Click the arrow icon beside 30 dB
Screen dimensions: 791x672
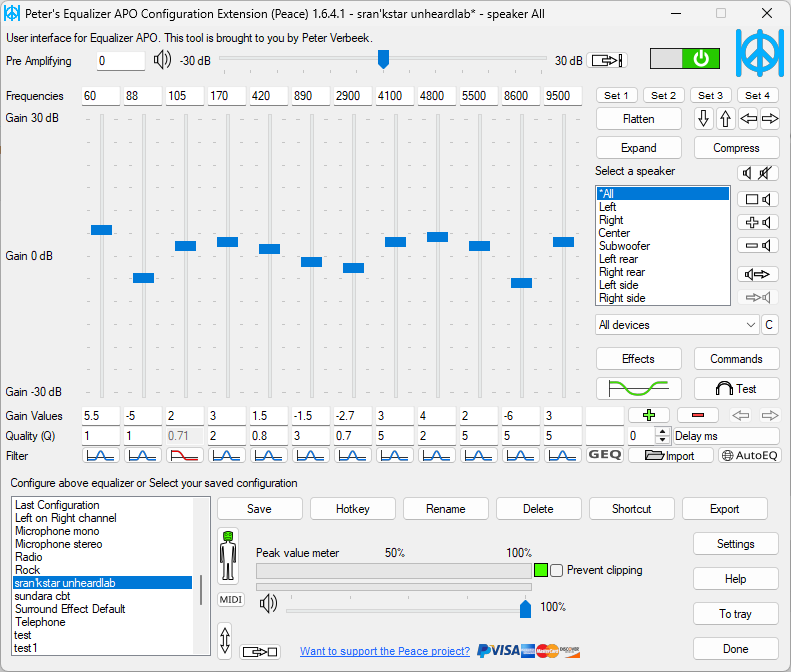tap(607, 61)
